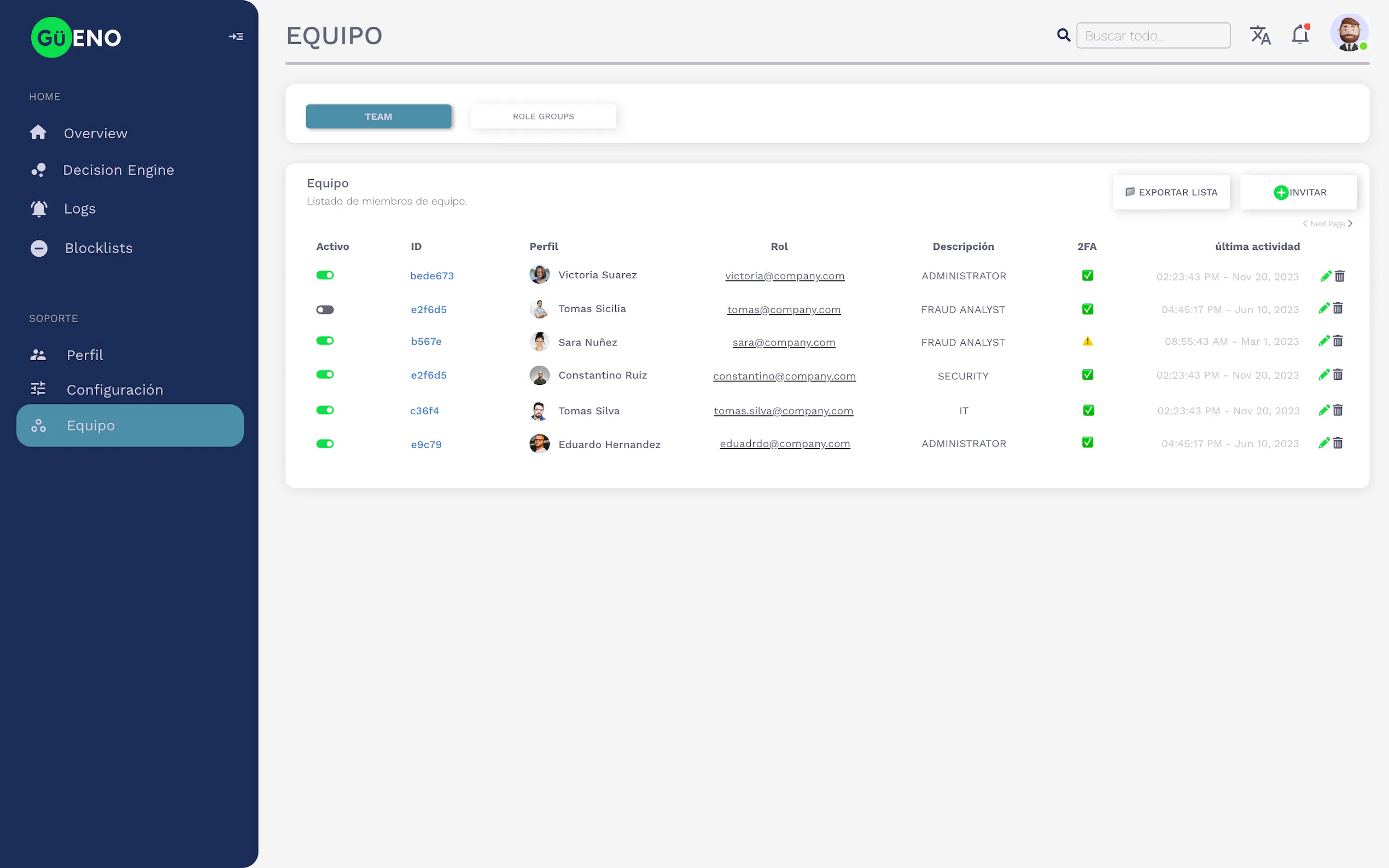Click the Invitar button
The image size is (1389, 868).
tap(1299, 192)
